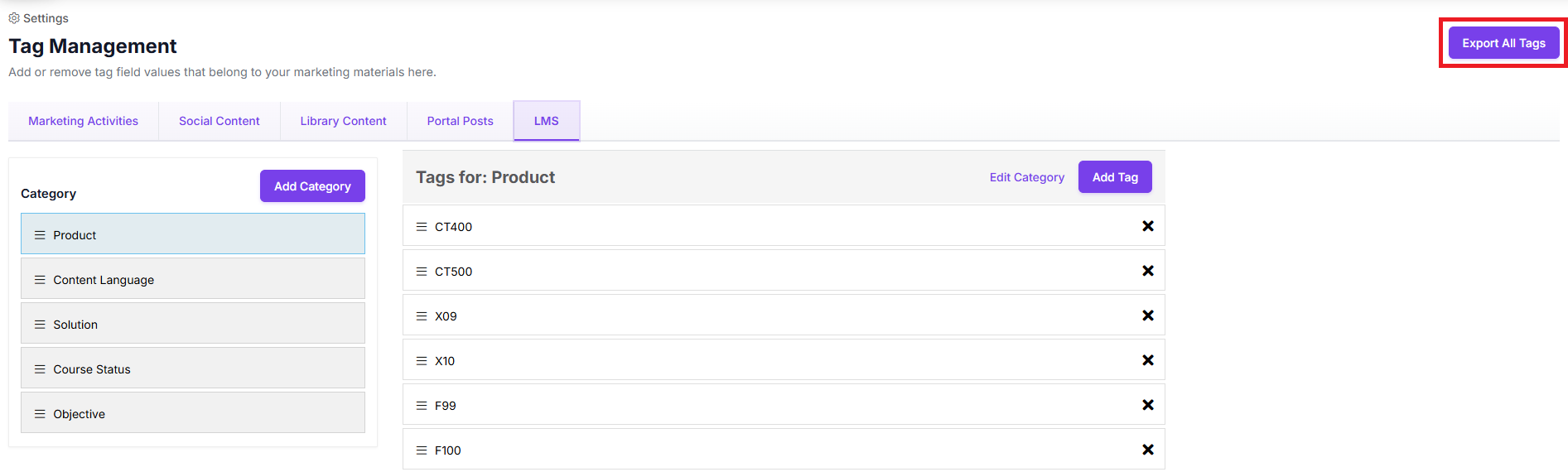Click the Settings gear icon
The image size is (1568, 472).
[x=14, y=18]
